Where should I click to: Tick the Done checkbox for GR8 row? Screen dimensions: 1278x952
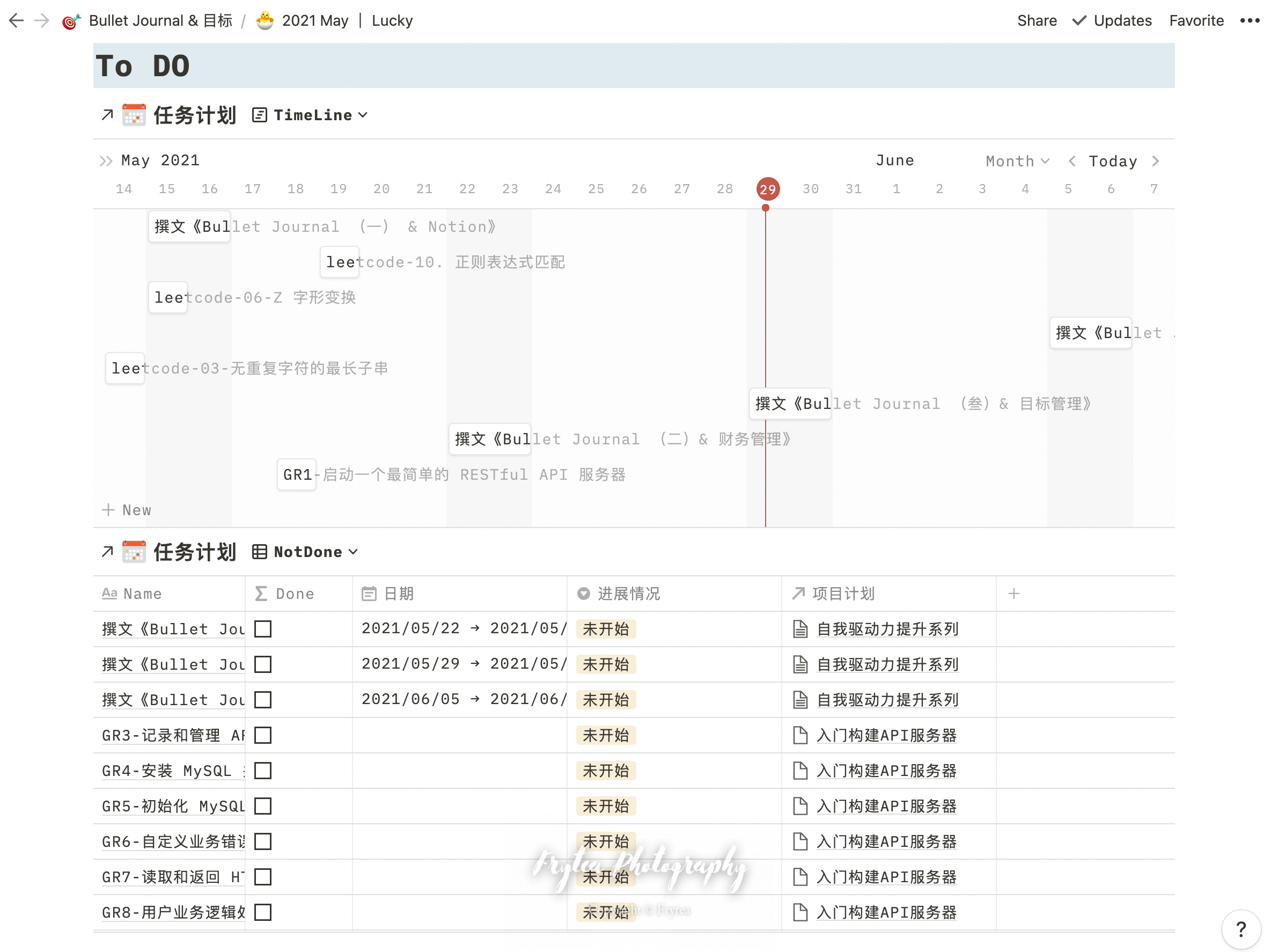click(x=263, y=912)
